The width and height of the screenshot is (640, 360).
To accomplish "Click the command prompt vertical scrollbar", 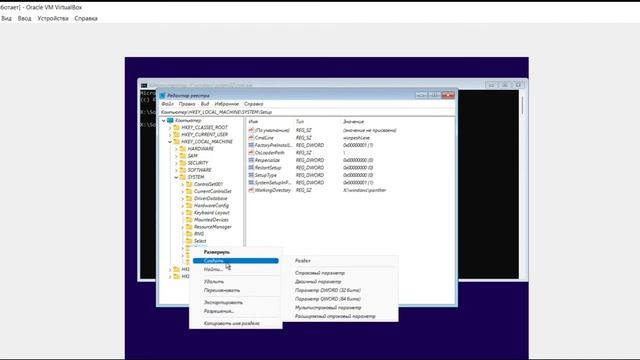I will click(x=522, y=184).
